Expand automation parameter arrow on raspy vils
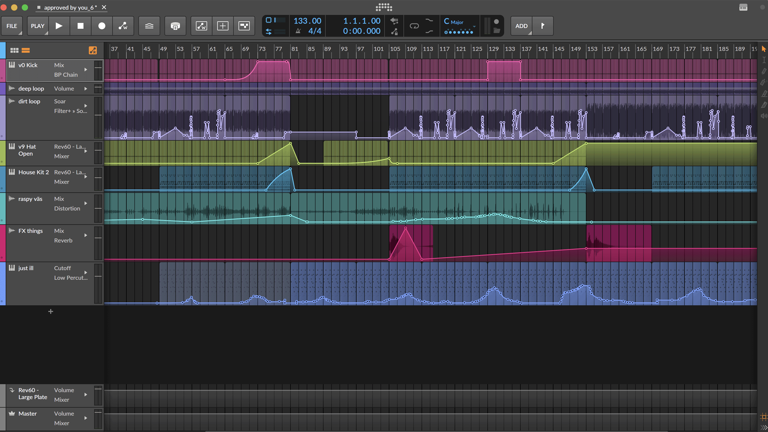Image resolution: width=768 pixels, height=432 pixels. click(x=86, y=203)
